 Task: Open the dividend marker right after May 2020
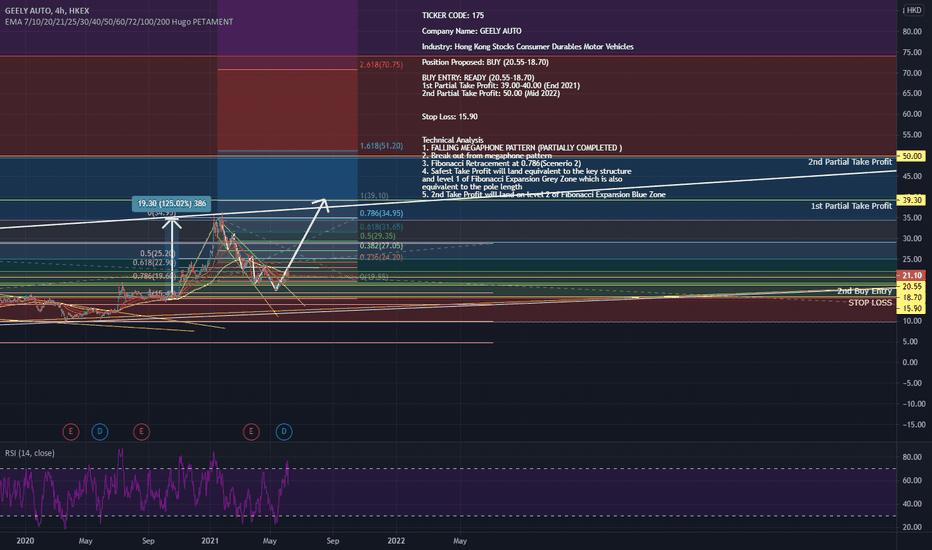pos(100,432)
